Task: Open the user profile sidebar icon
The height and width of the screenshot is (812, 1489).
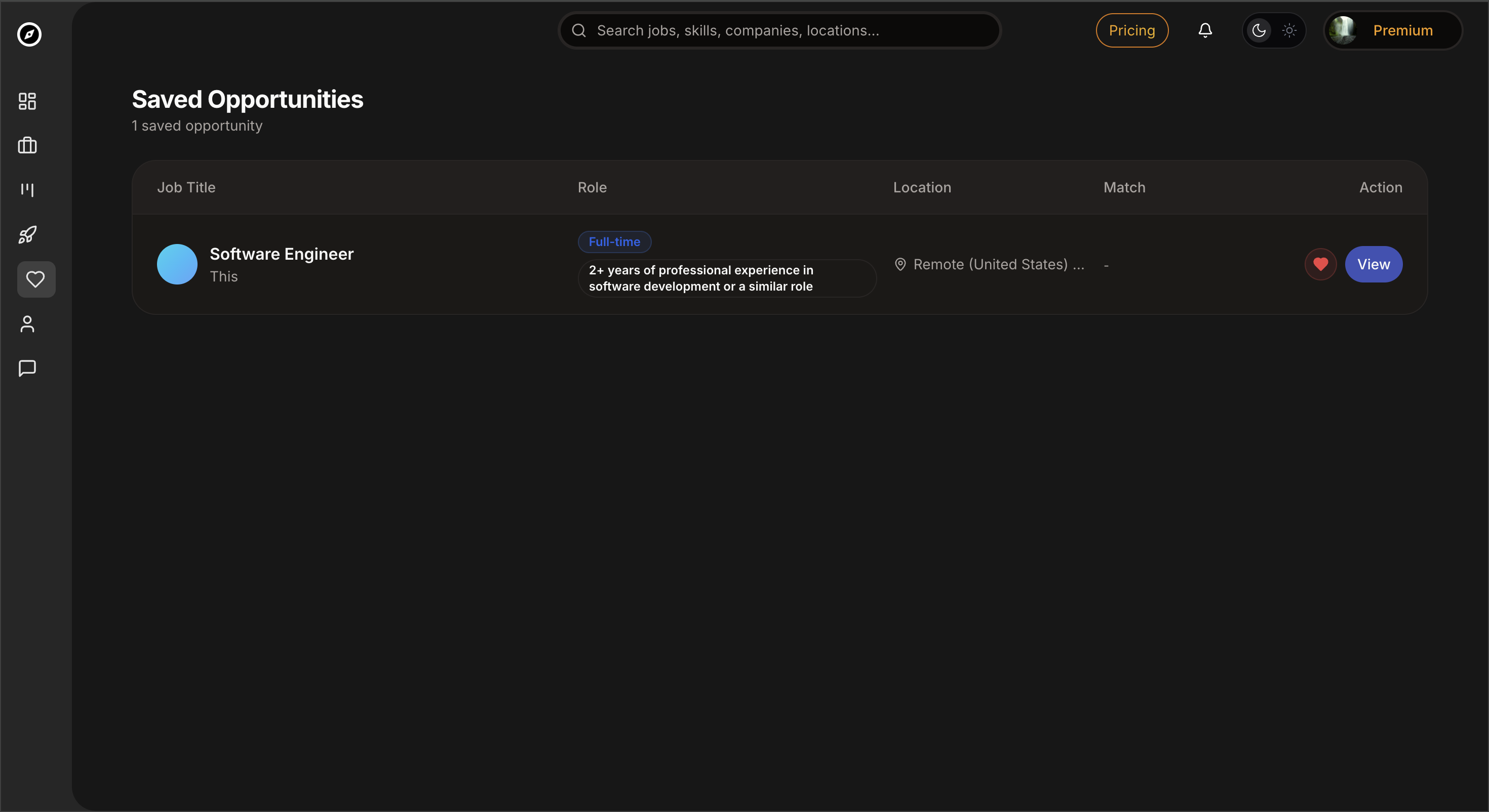Action: coord(27,324)
